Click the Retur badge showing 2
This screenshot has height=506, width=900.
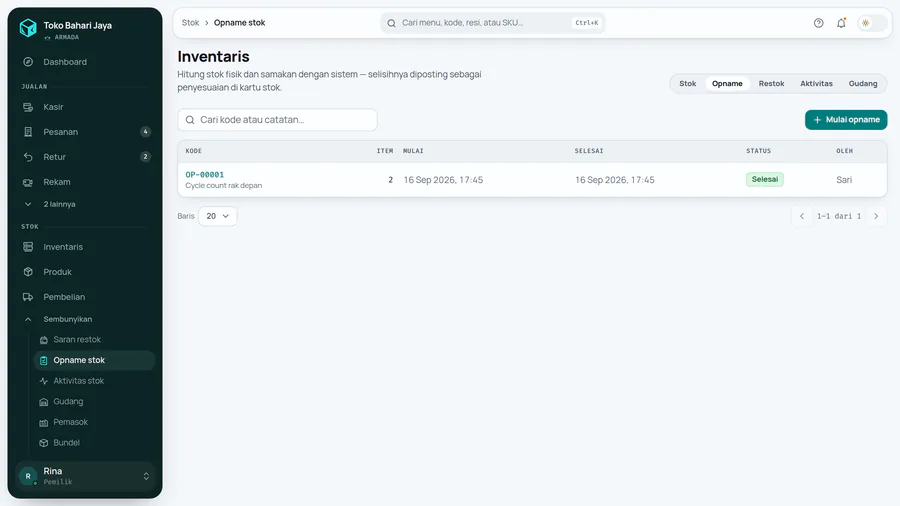click(x=145, y=157)
